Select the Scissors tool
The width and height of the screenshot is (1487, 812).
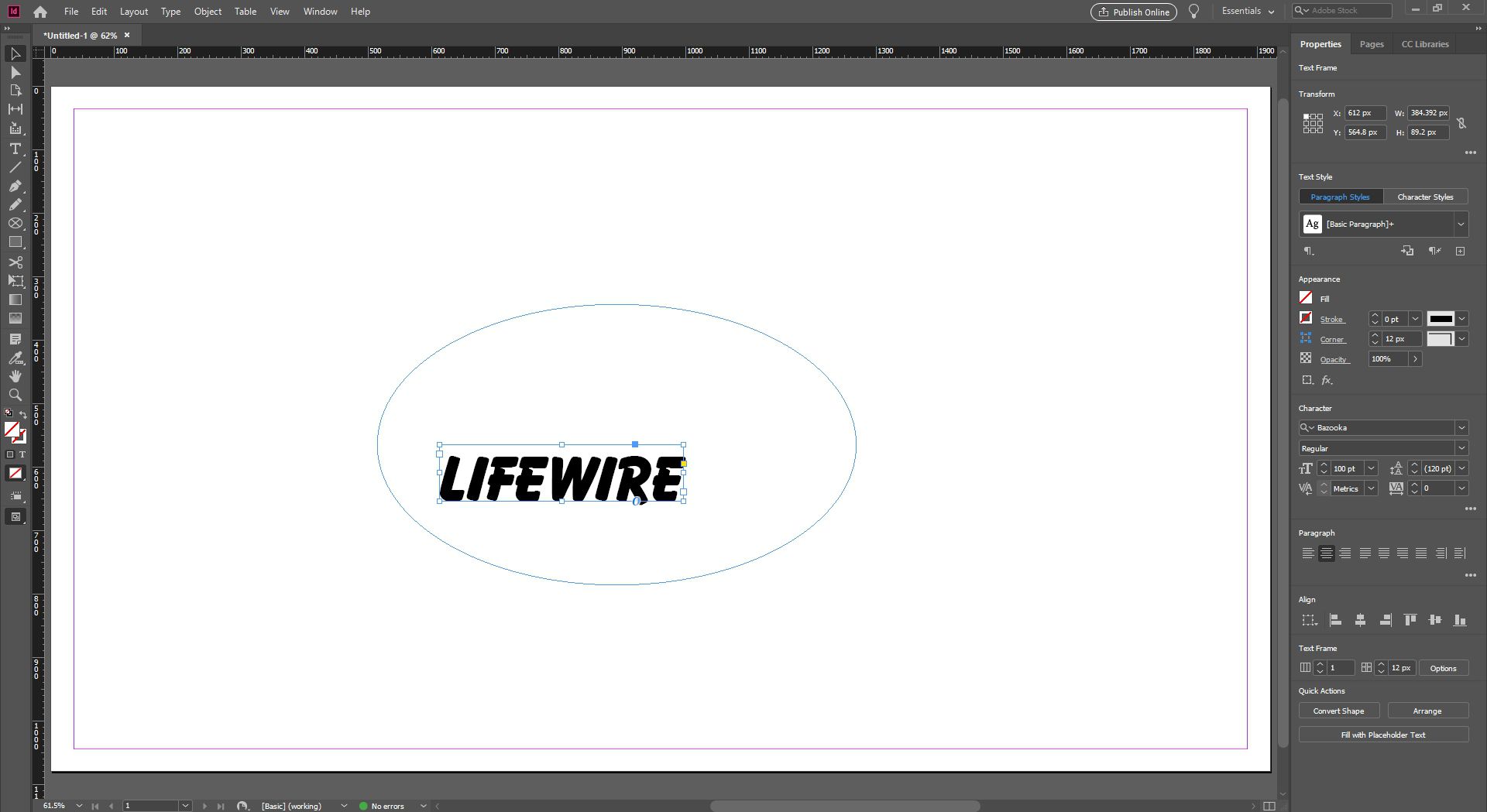[15, 262]
